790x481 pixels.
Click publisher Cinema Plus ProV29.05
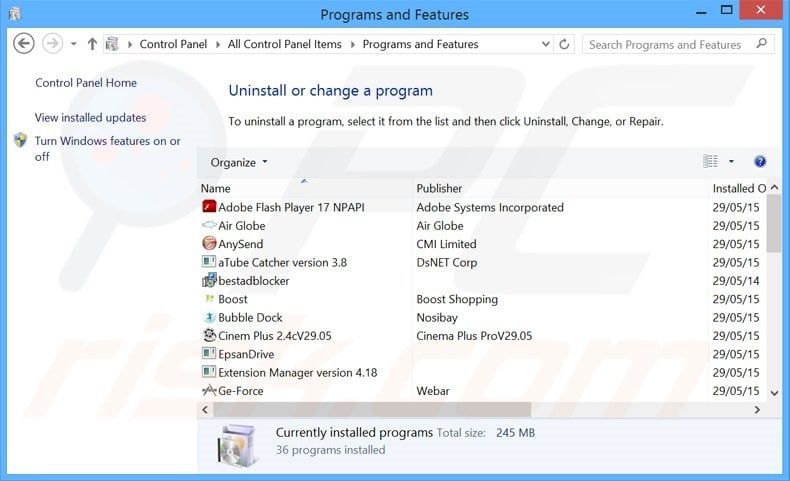474,335
